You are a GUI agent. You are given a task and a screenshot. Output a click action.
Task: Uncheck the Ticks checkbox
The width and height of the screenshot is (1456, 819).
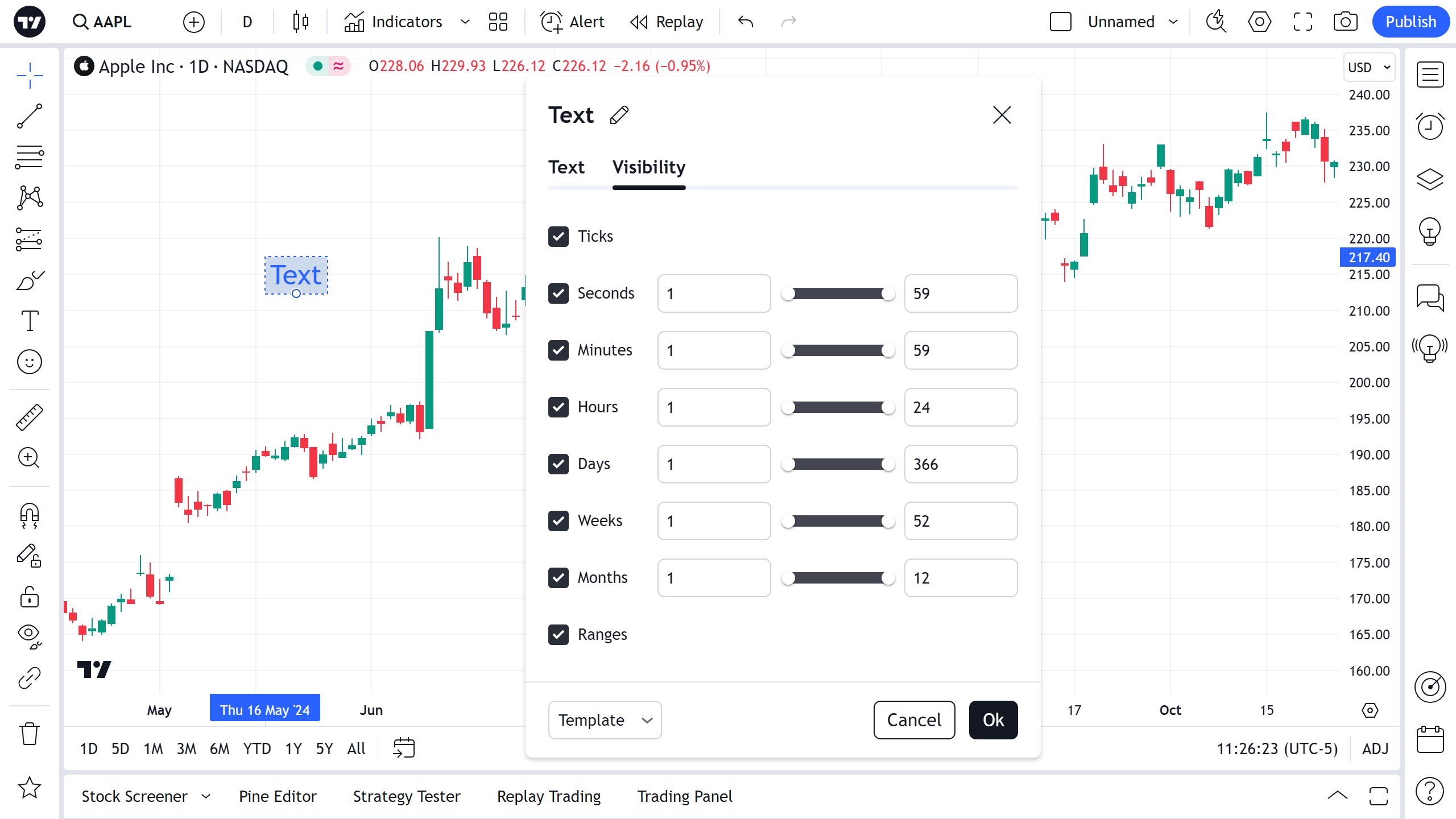click(559, 237)
